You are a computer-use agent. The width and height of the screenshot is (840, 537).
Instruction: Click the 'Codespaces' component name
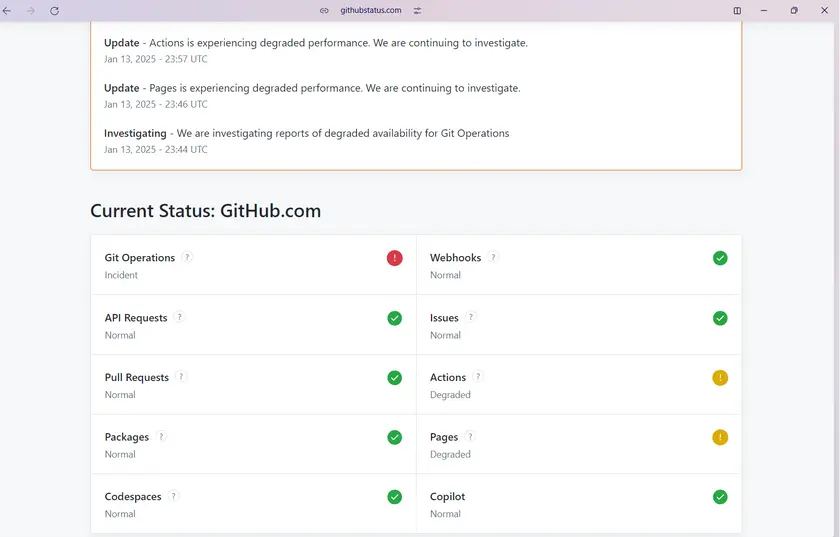pos(133,497)
